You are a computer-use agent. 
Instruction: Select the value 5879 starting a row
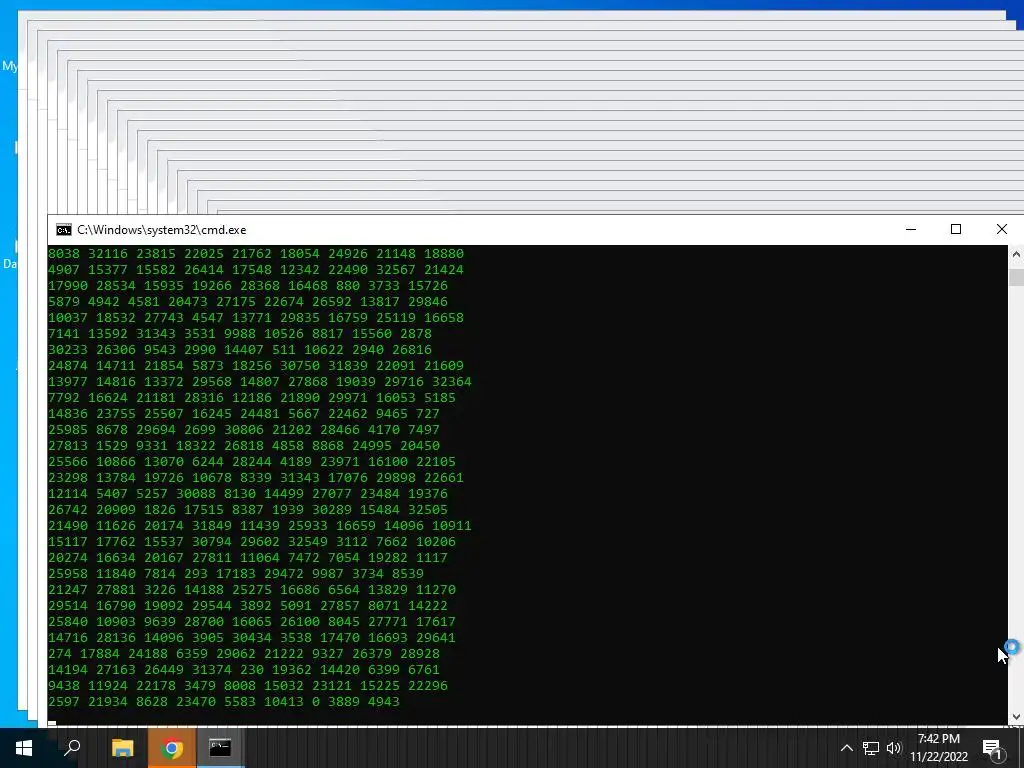(x=63, y=301)
